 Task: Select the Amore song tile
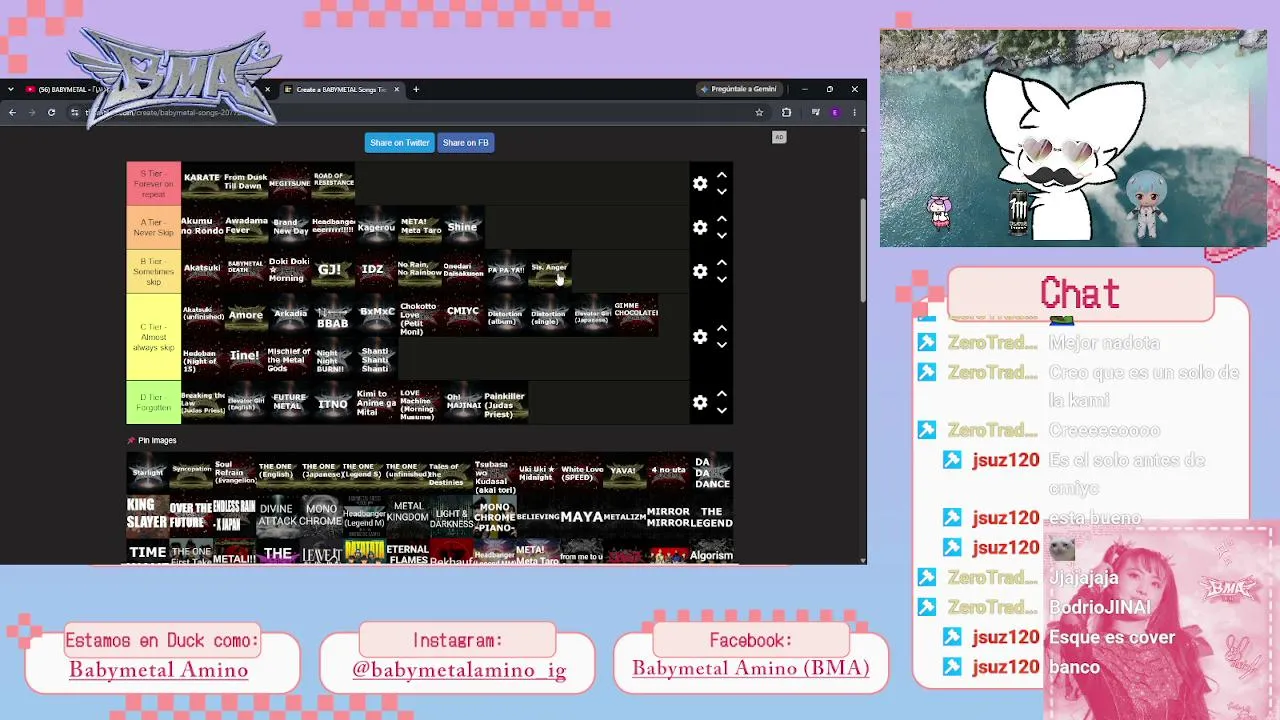(245, 315)
